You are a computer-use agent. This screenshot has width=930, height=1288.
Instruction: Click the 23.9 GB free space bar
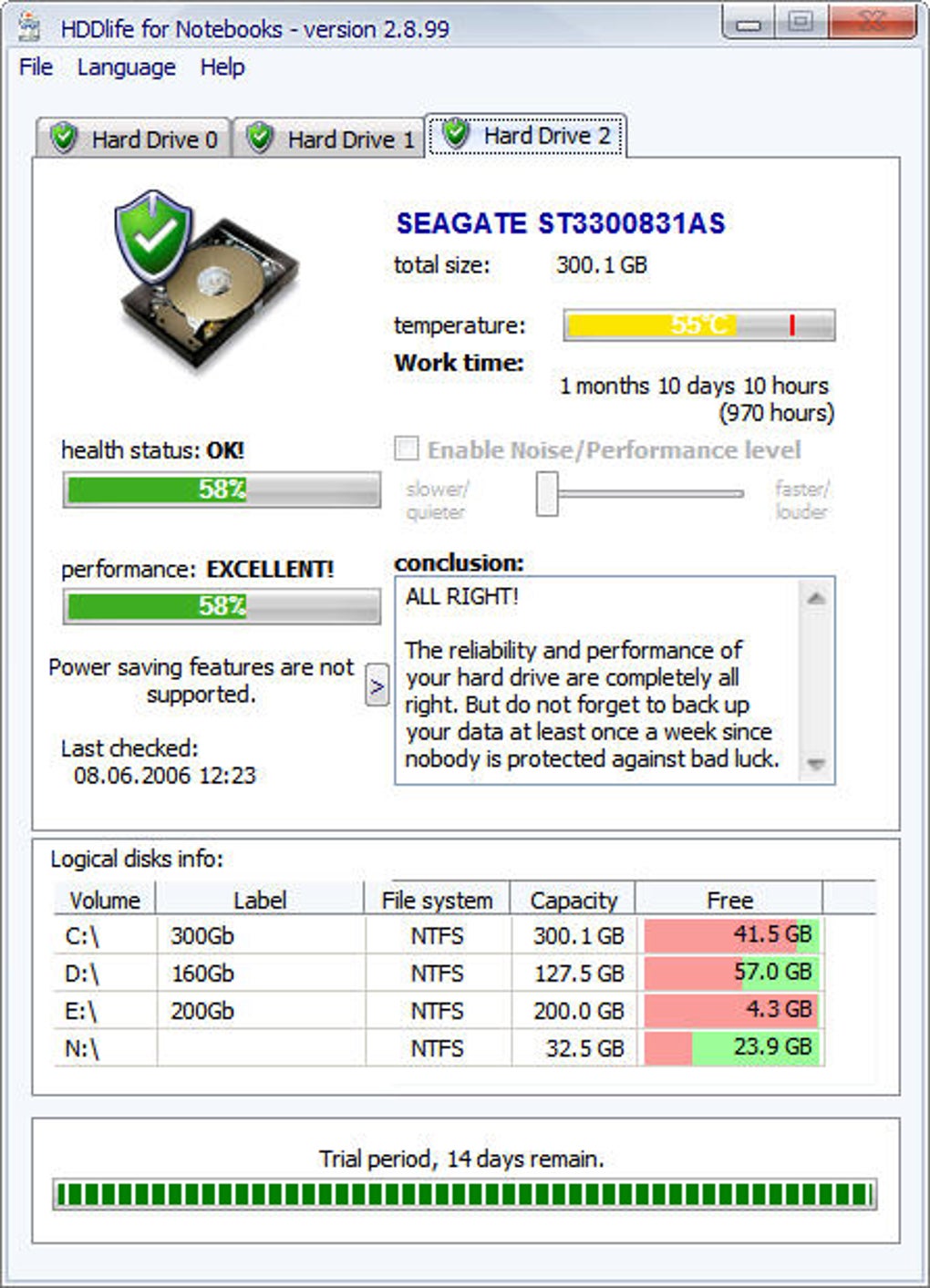click(731, 1047)
